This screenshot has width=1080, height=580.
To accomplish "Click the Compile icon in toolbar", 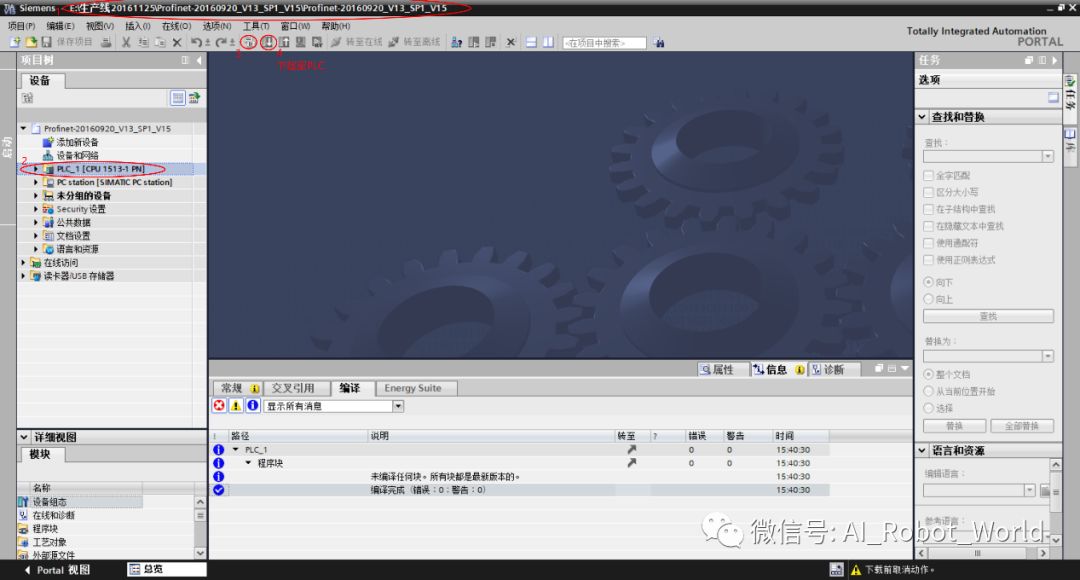I will point(248,42).
